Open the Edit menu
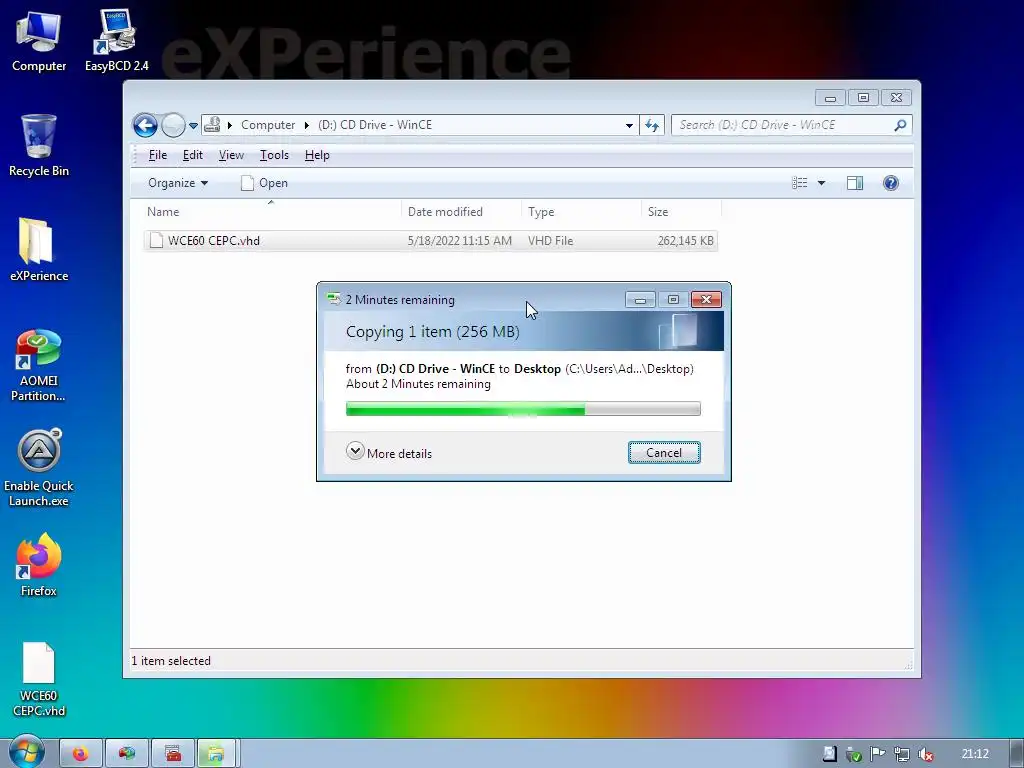Viewport: 1024px width, 768px height. point(192,155)
